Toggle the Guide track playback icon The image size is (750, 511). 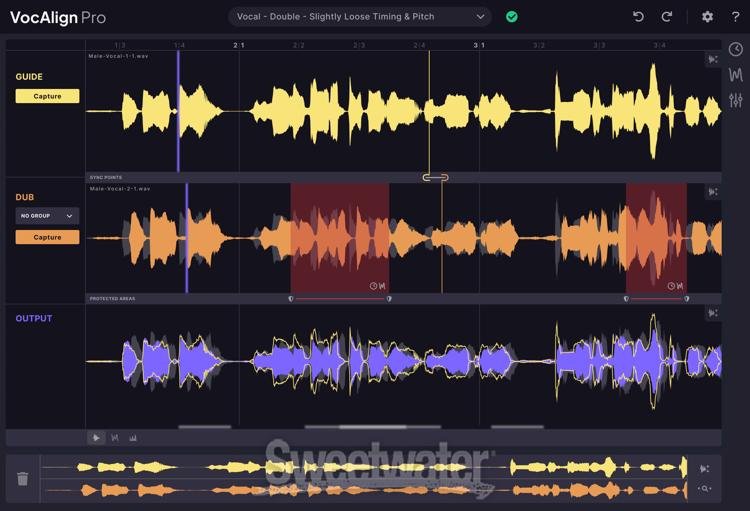point(712,59)
